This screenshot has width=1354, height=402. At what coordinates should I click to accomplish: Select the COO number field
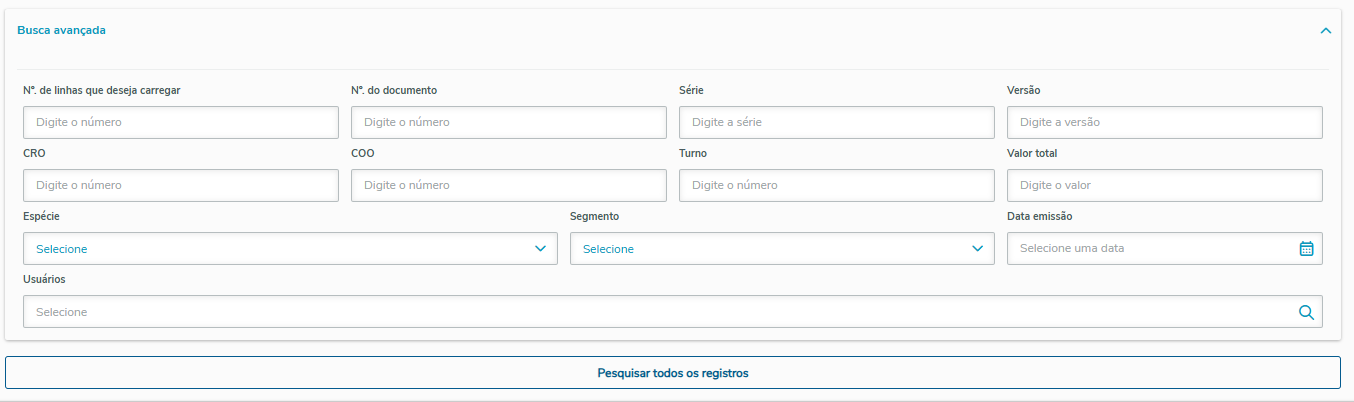(x=509, y=185)
